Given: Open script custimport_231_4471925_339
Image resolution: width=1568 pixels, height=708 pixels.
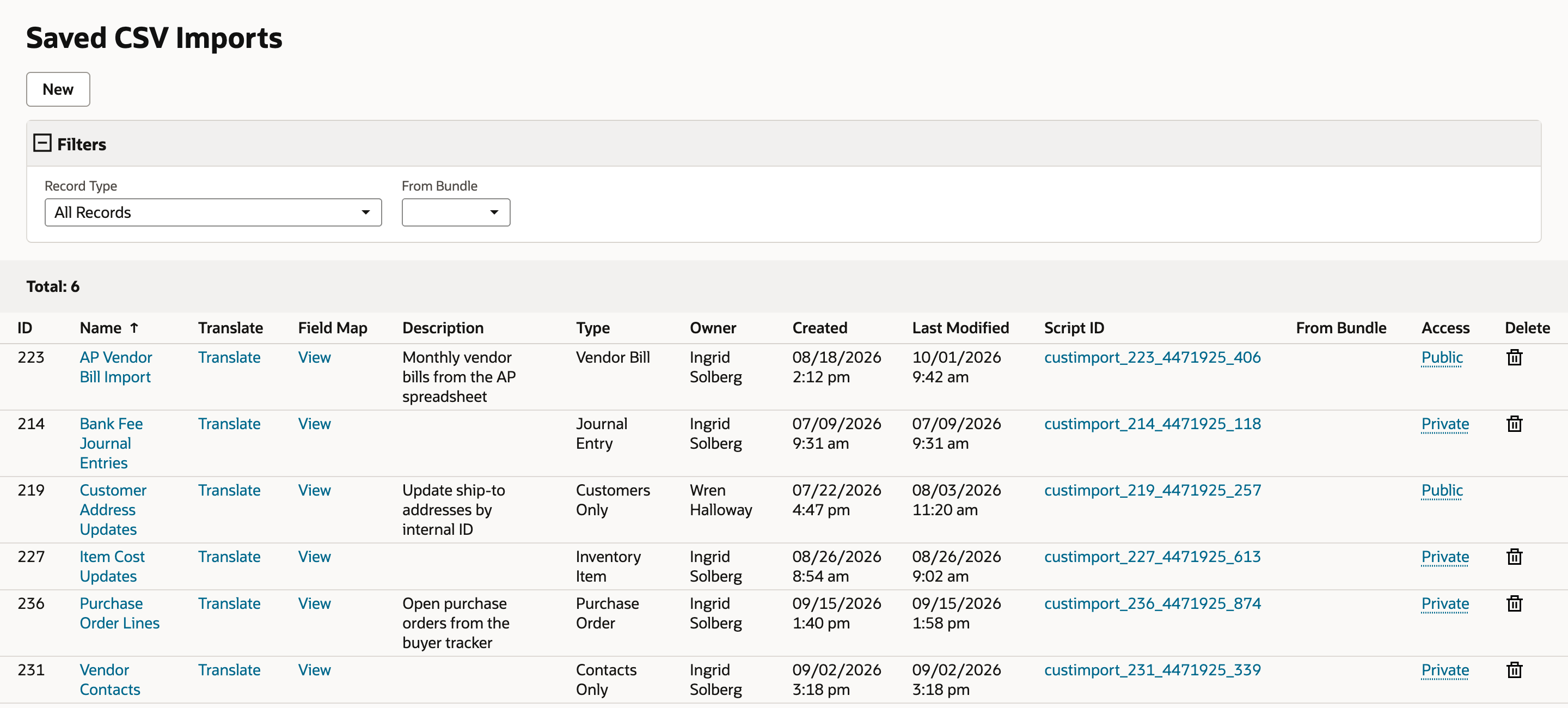Looking at the screenshot, I should (1152, 670).
